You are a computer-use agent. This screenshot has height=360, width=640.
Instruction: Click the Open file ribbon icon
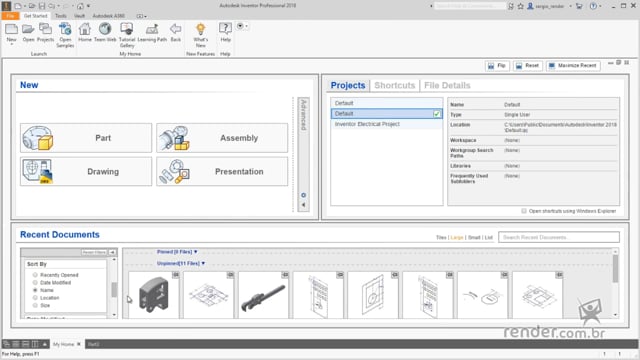click(x=28, y=29)
